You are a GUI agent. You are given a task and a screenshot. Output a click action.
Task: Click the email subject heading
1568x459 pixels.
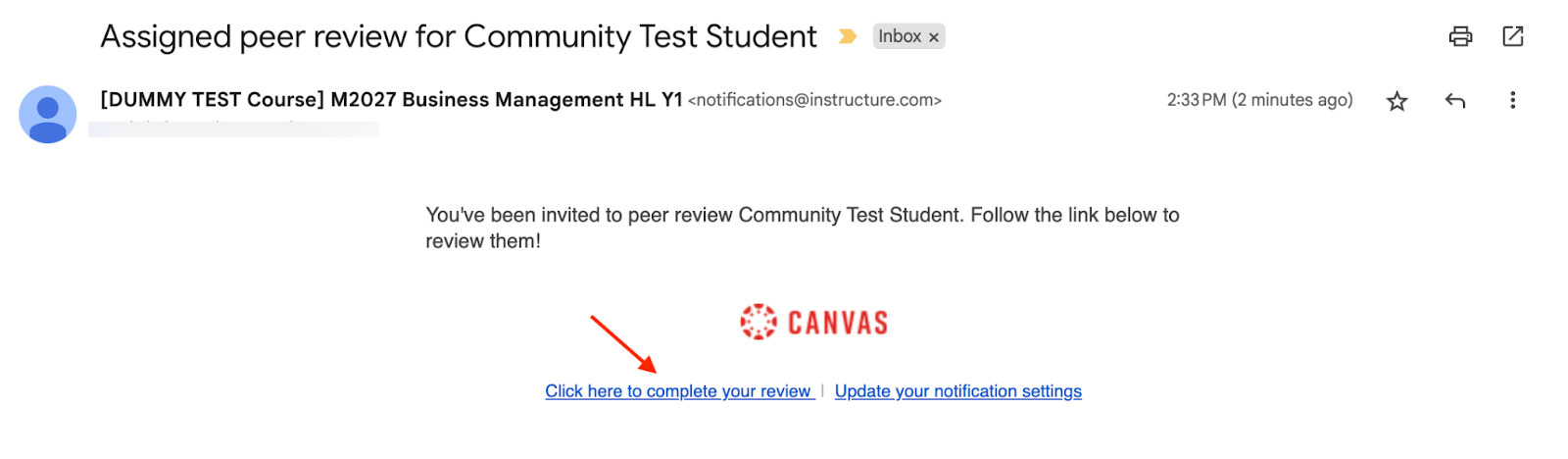pyautogui.click(x=458, y=37)
